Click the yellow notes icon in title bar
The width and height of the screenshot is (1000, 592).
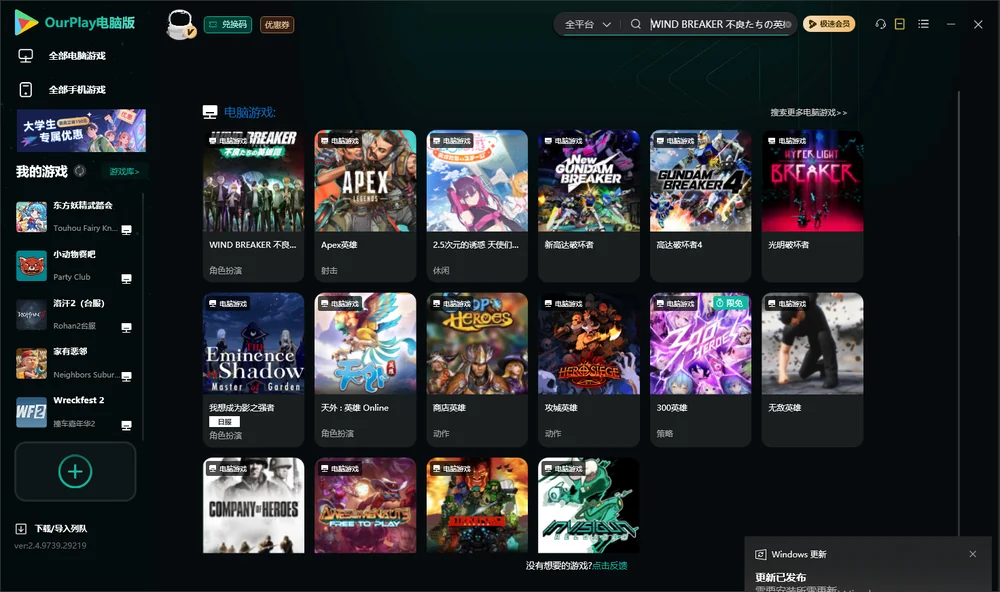click(x=900, y=24)
